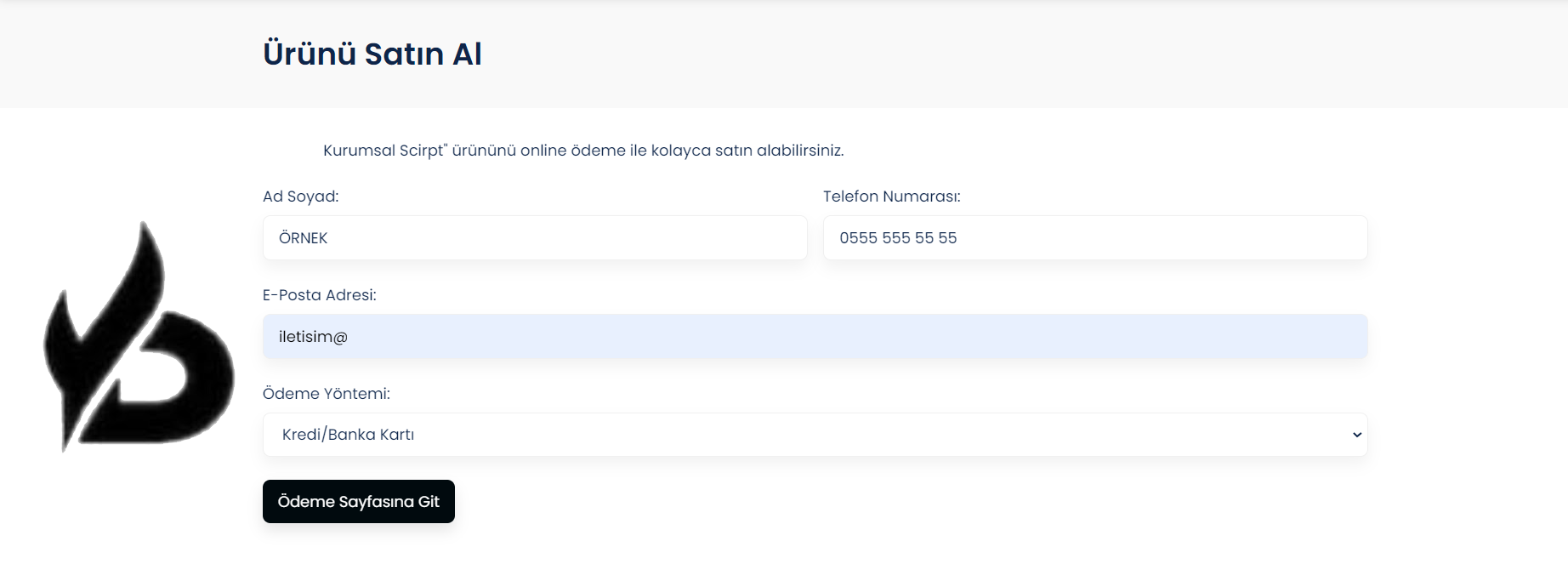Click the Telefon Numarası label

891,197
